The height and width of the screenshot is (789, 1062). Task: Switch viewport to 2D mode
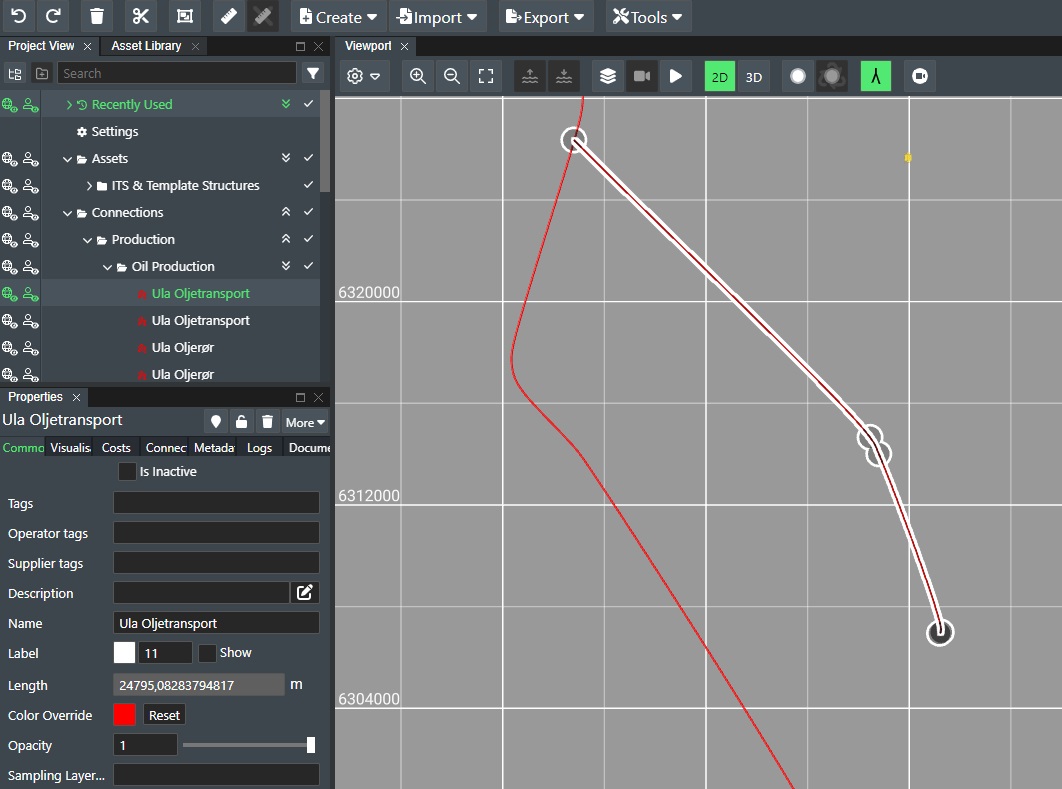[720, 77]
